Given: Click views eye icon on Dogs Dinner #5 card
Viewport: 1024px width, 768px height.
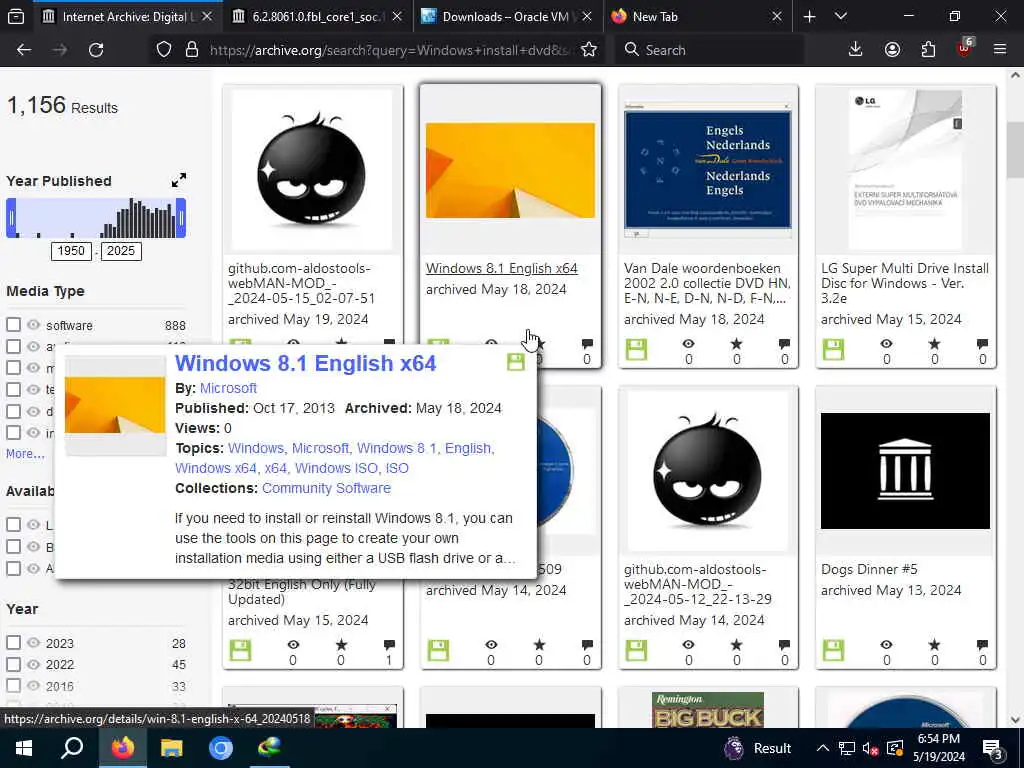Looking at the screenshot, I should point(886,645).
